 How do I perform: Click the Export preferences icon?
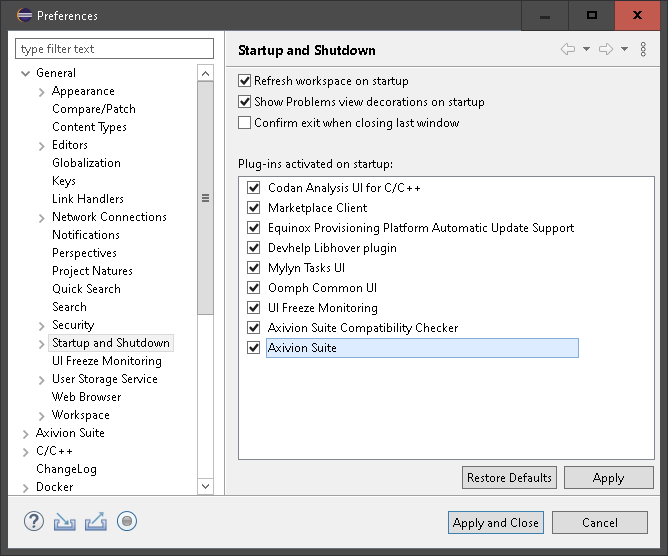(x=96, y=521)
